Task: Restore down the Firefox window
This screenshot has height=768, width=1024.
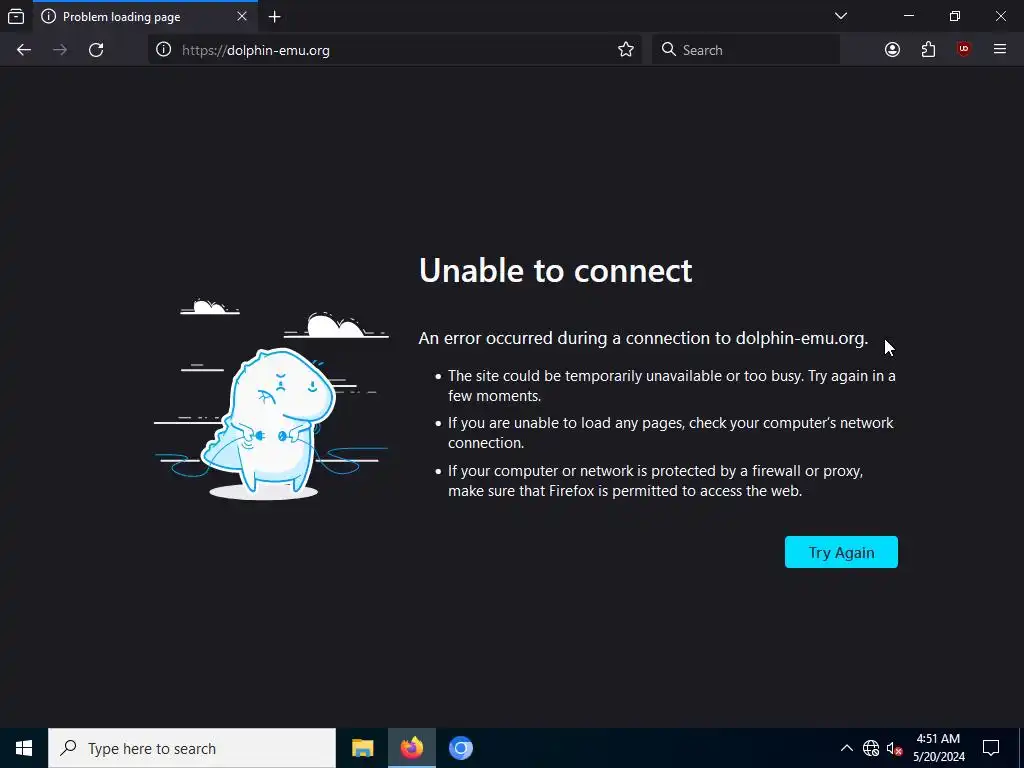Action: point(954,16)
